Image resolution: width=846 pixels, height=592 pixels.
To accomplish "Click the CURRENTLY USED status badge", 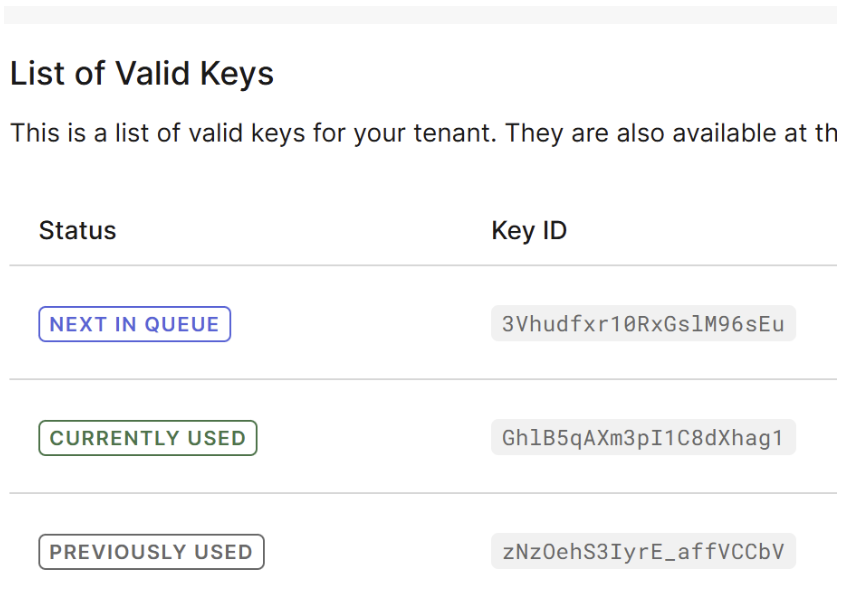I will click(x=147, y=438).
